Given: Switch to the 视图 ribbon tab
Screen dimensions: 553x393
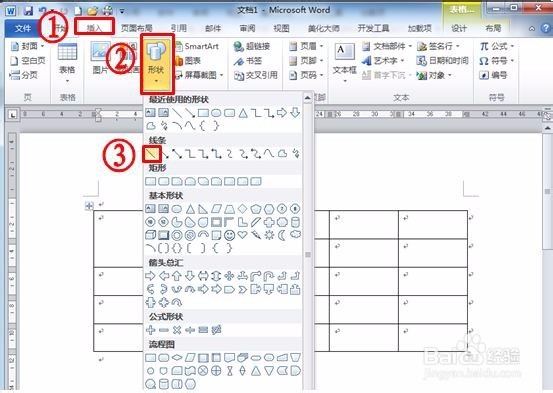Looking at the screenshot, I should coord(281,28).
